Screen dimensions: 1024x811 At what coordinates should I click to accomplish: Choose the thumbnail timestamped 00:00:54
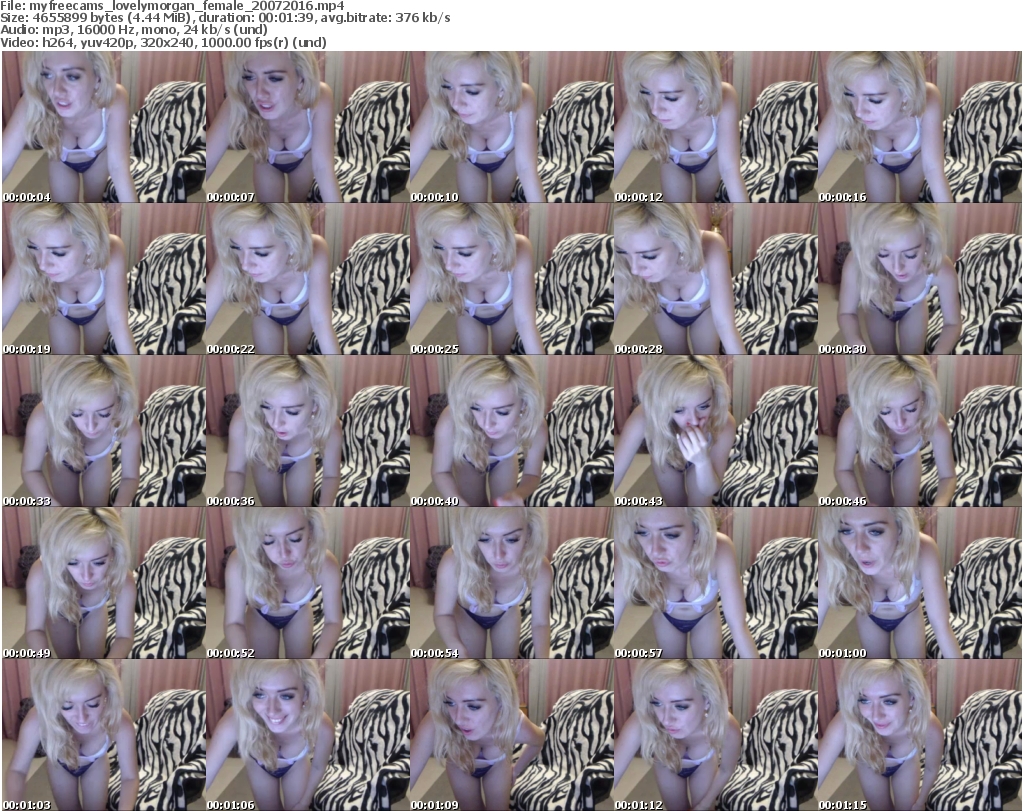512,583
